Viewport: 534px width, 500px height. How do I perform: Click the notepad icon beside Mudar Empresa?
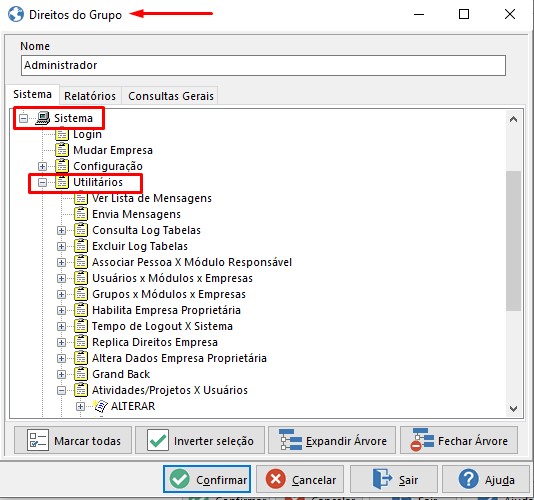tap(62, 150)
